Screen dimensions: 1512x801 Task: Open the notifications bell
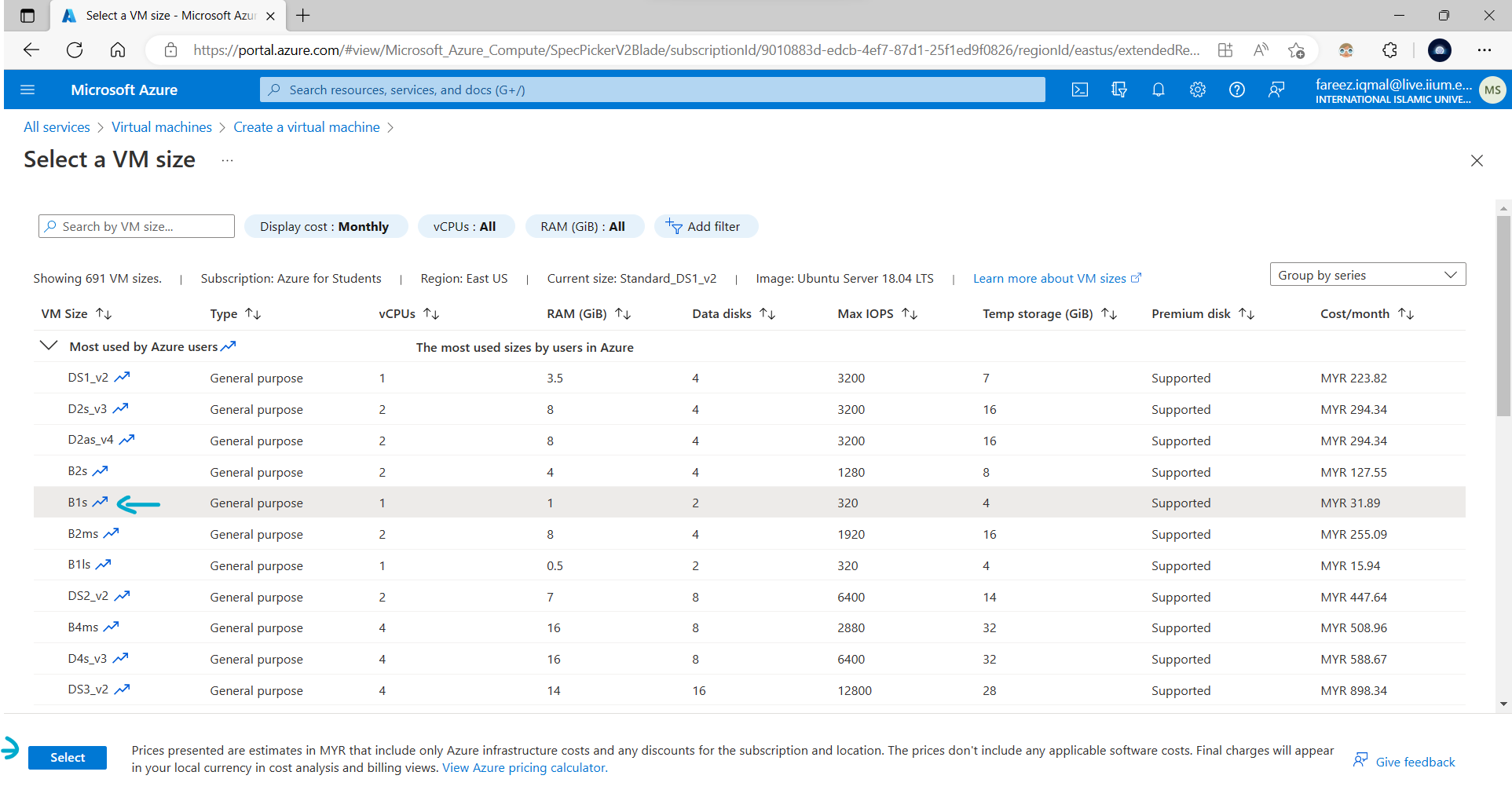click(1159, 90)
